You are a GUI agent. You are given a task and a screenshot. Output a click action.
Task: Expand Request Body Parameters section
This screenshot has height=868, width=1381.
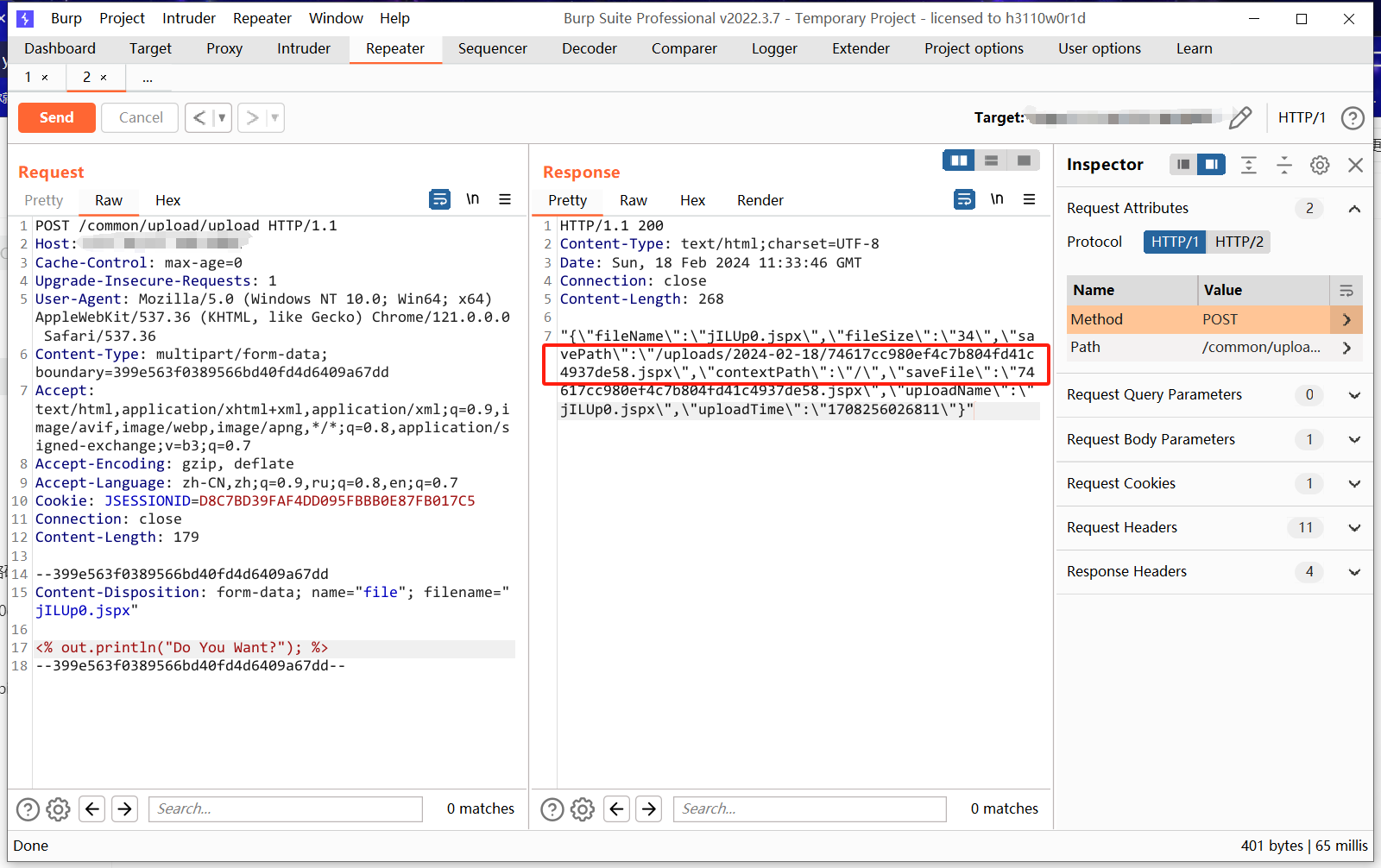tap(1354, 440)
